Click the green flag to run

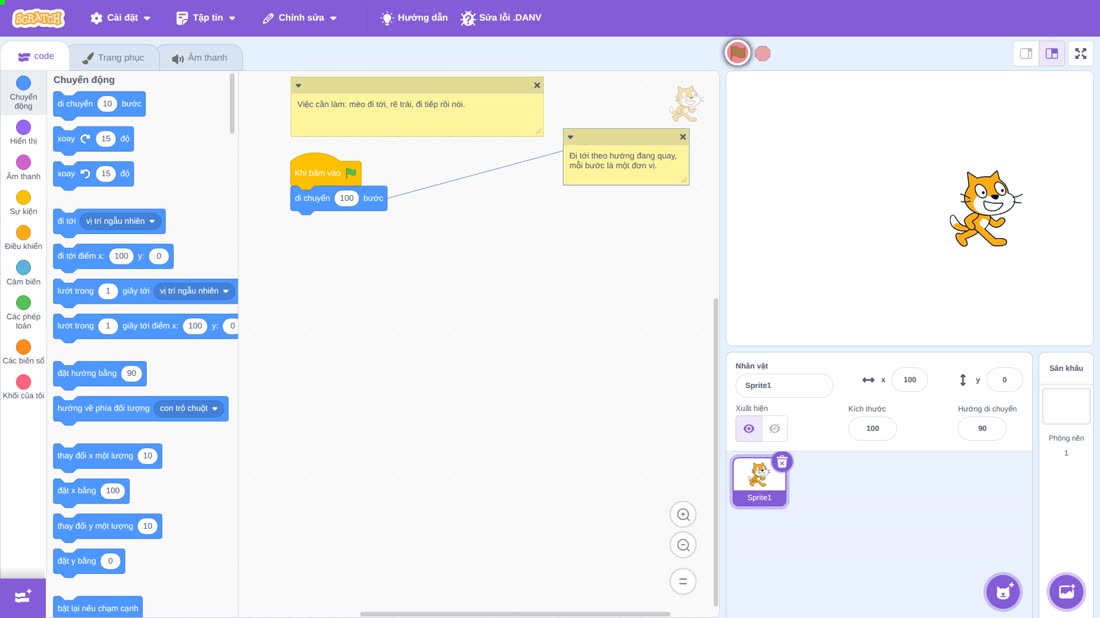pyautogui.click(x=737, y=53)
